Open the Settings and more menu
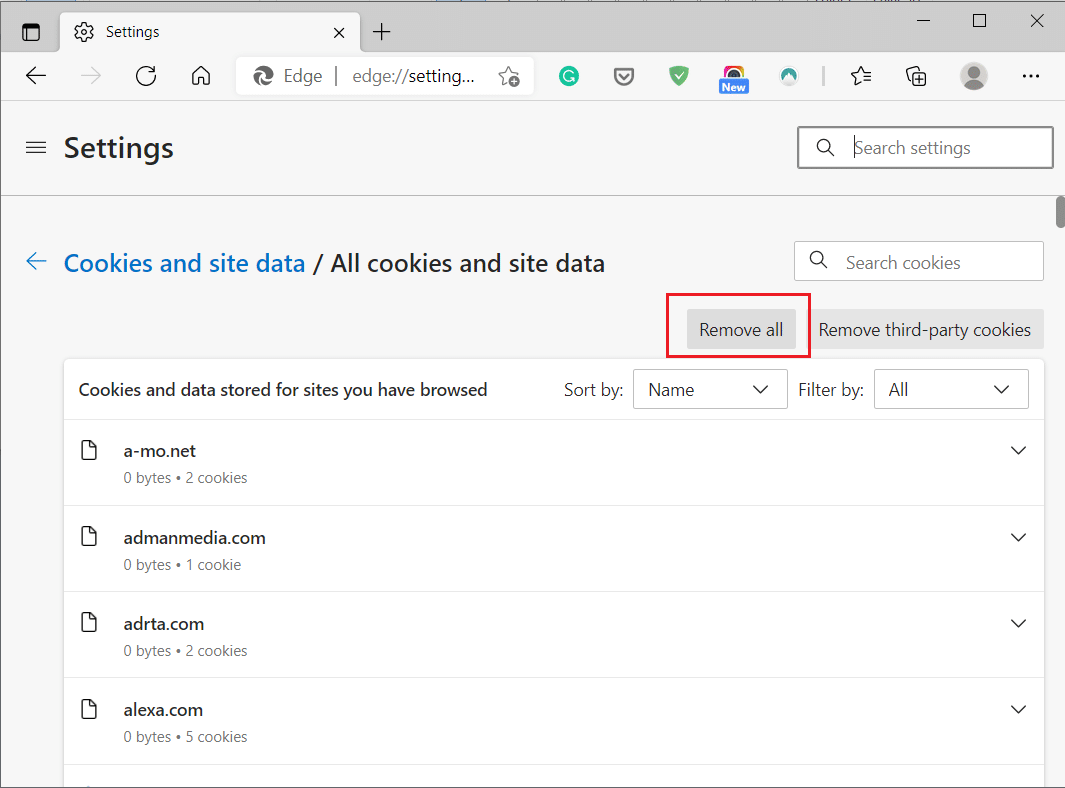This screenshot has height=788, width=1065. [1031, 76]
